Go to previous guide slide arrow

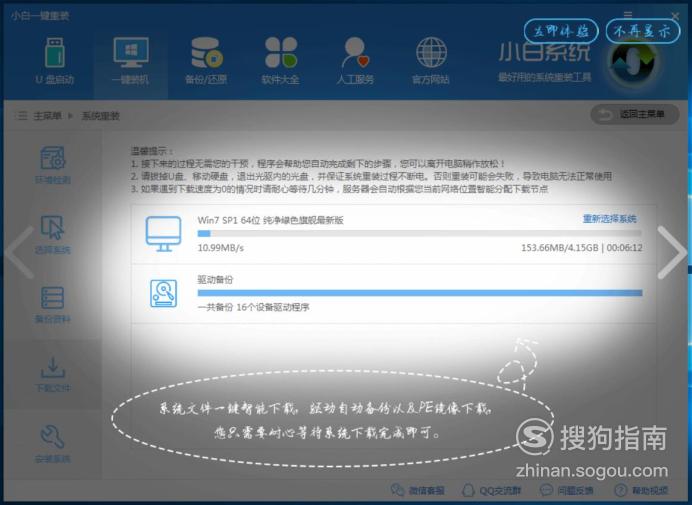pyautogui.click(x=21, y=252)
